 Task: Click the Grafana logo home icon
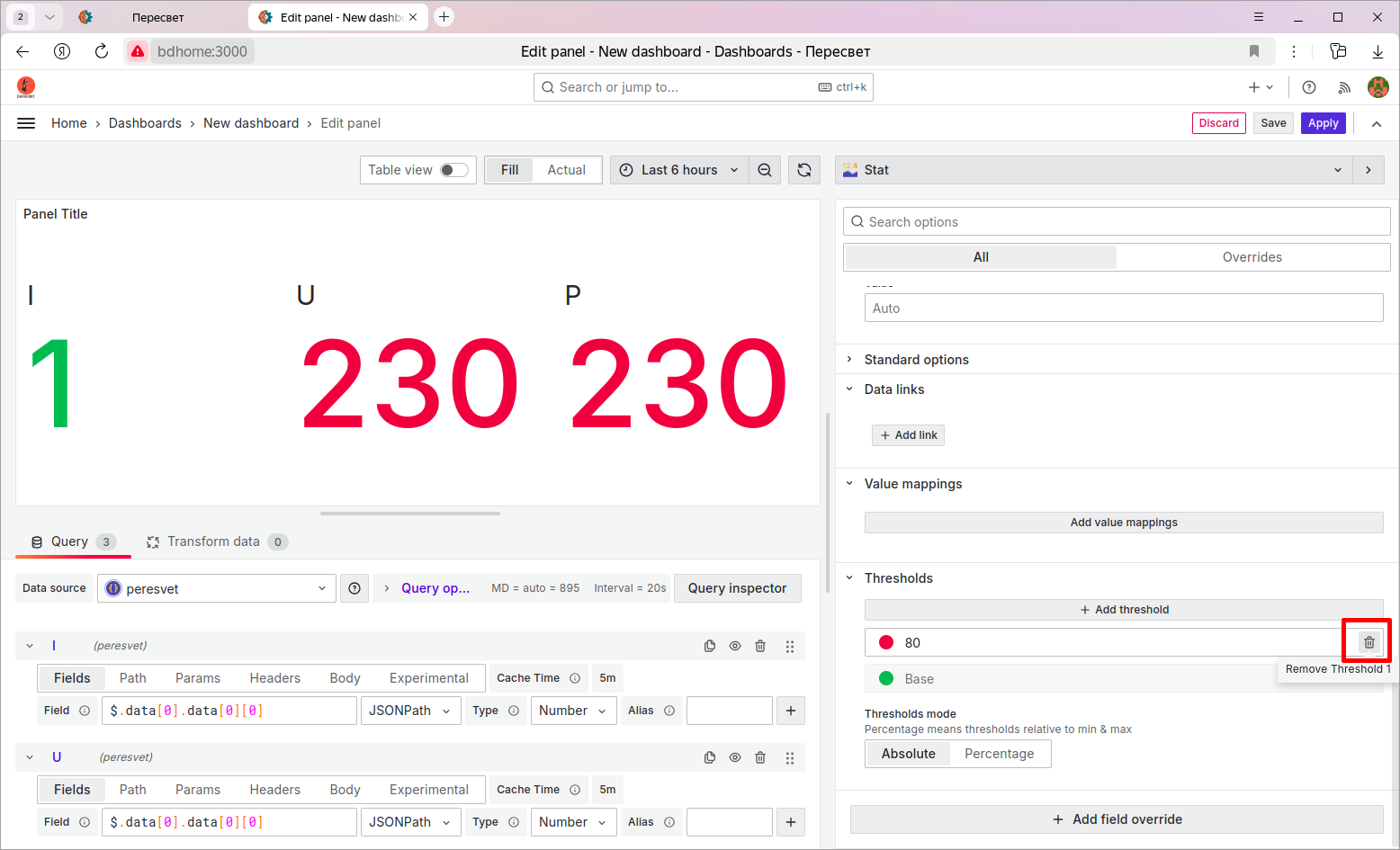click(26, 87)
